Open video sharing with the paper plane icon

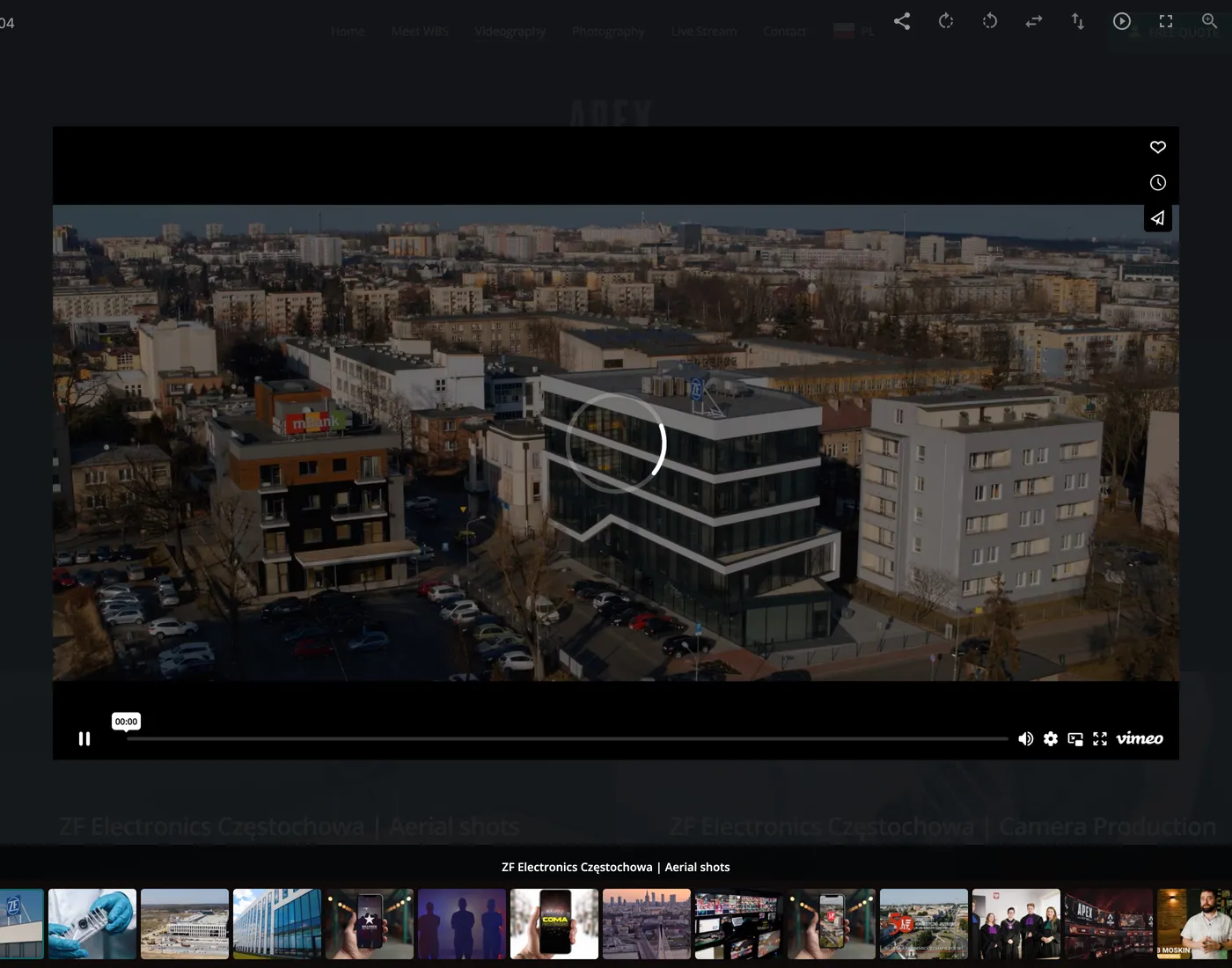coord(1157,217)
